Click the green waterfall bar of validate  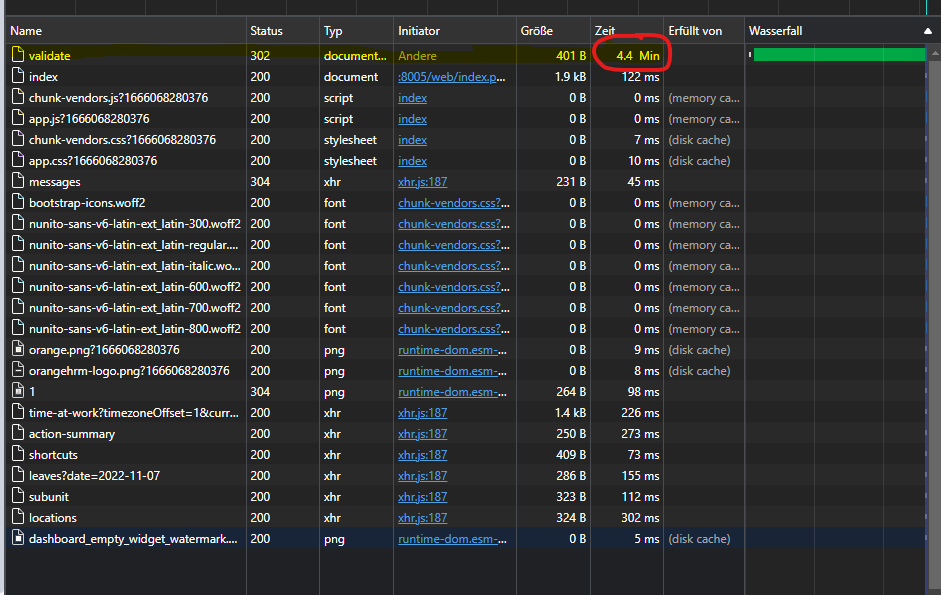point(842,55)
